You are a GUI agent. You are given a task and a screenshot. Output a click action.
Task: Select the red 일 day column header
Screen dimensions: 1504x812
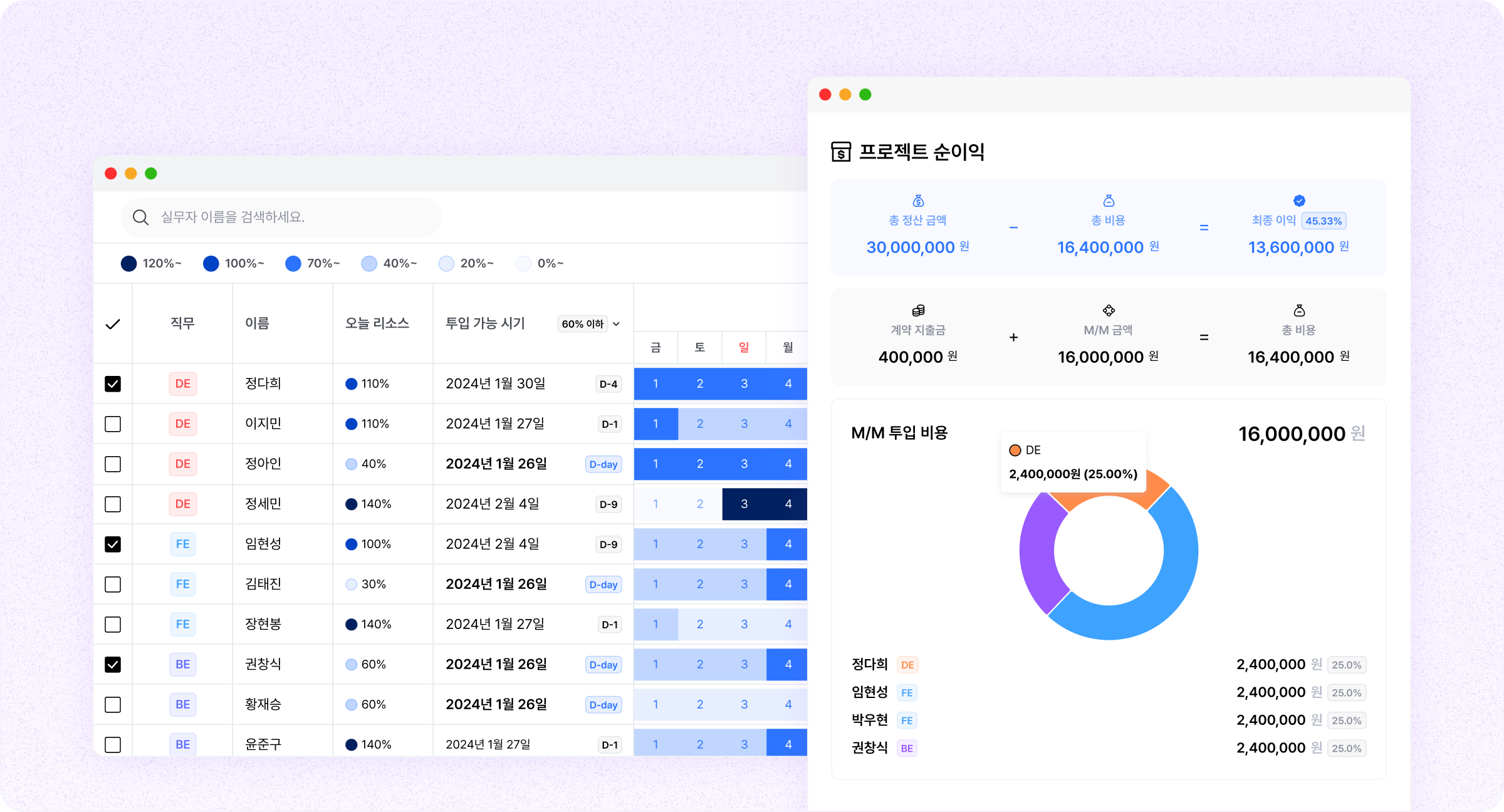[744, 348]
